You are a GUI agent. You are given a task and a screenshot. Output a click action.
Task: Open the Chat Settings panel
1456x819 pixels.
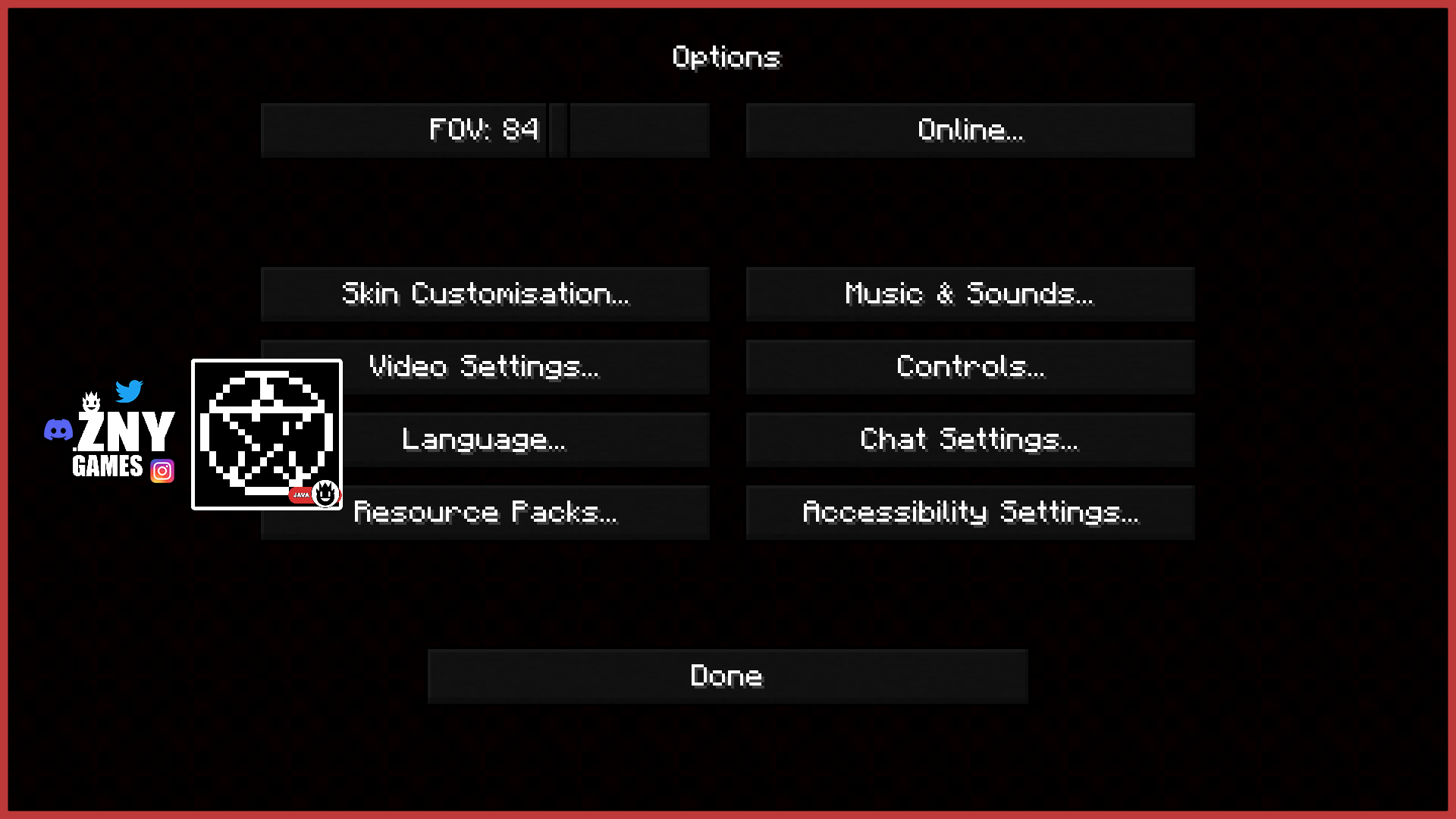point(969,438)
